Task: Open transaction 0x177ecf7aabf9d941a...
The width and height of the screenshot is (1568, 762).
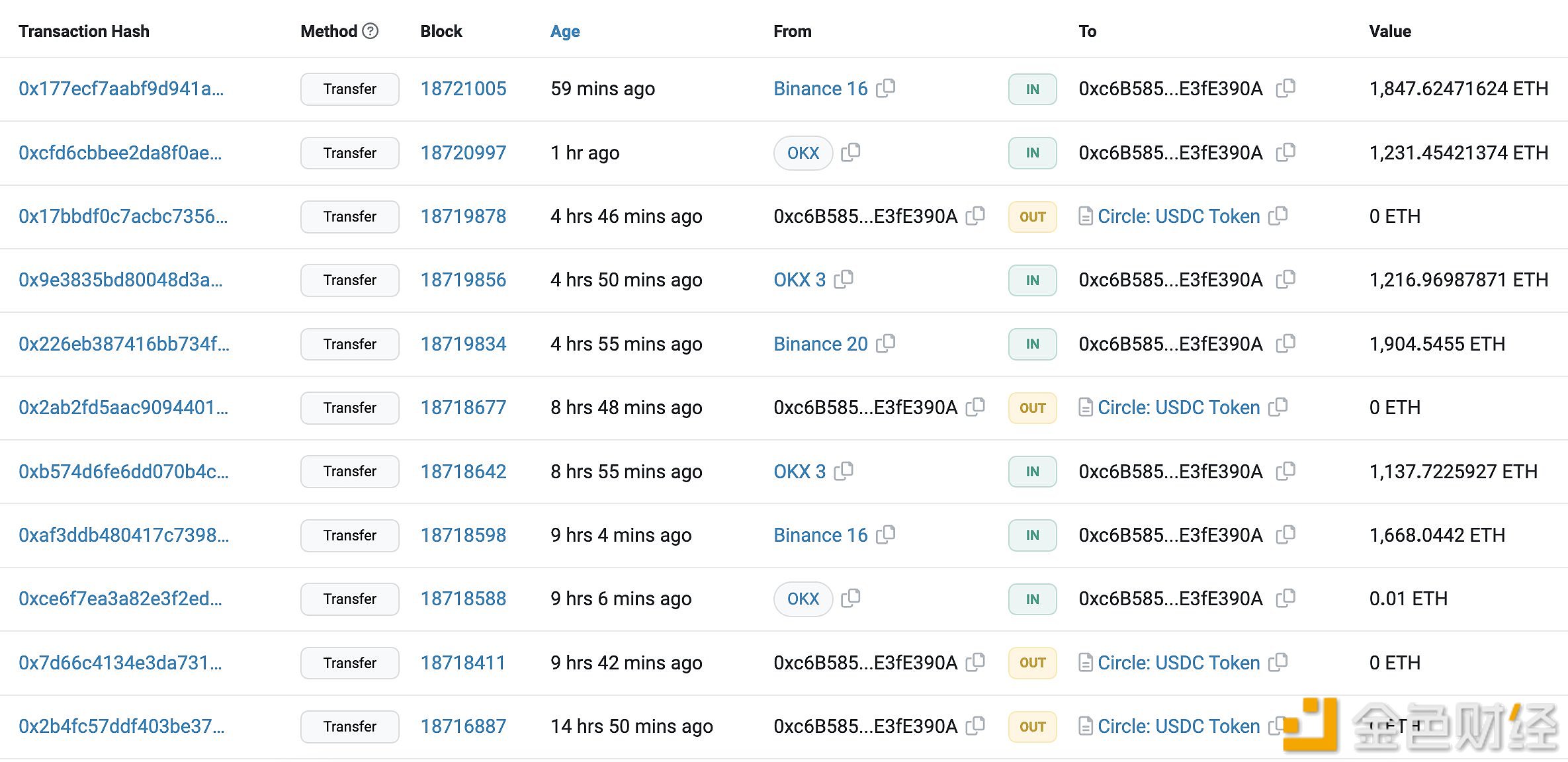Action: point(121,89)
